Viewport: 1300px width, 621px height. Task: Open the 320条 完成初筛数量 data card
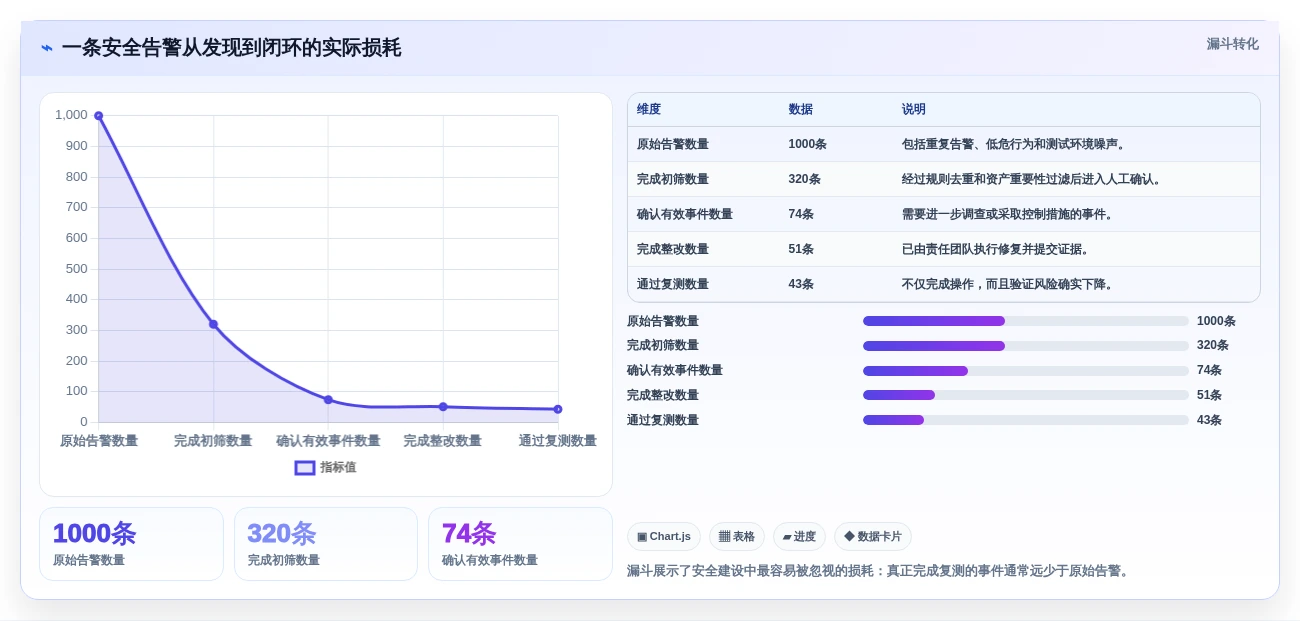[326, 544]
